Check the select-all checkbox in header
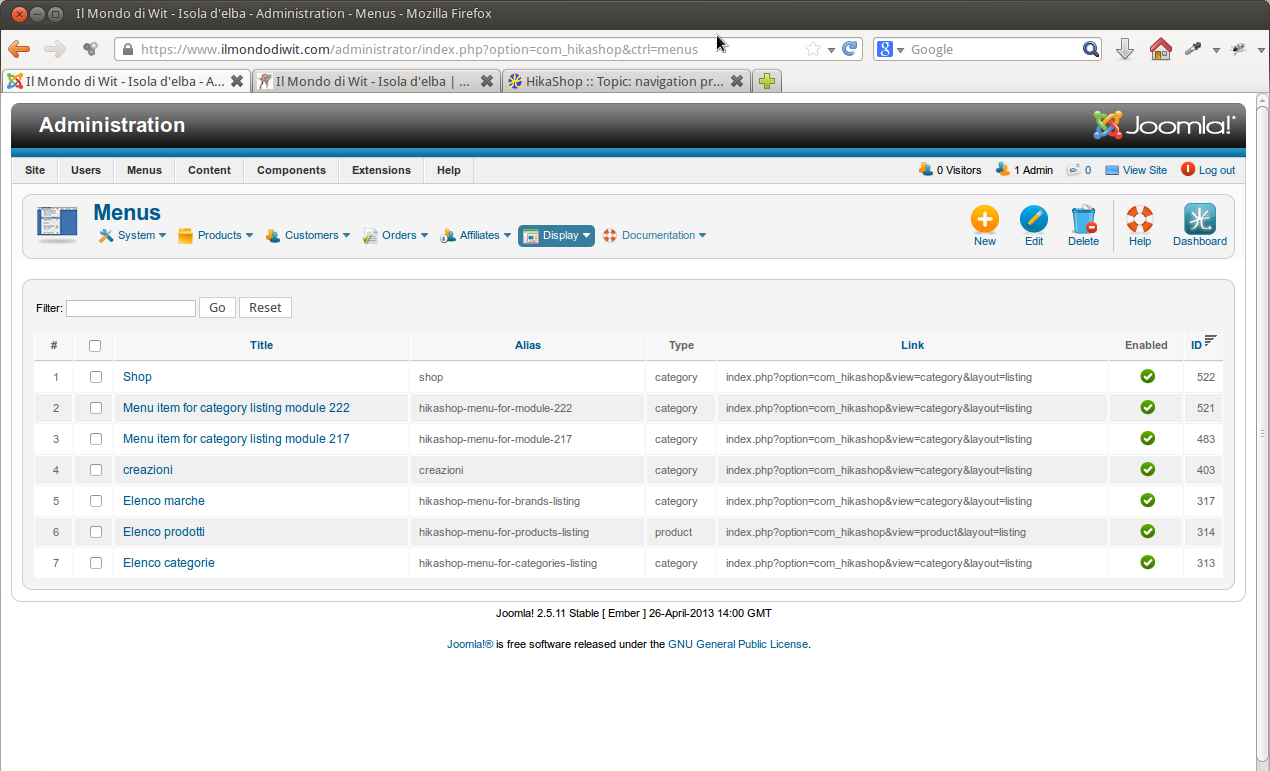The image size is (1270, 771). click(95, 346)
